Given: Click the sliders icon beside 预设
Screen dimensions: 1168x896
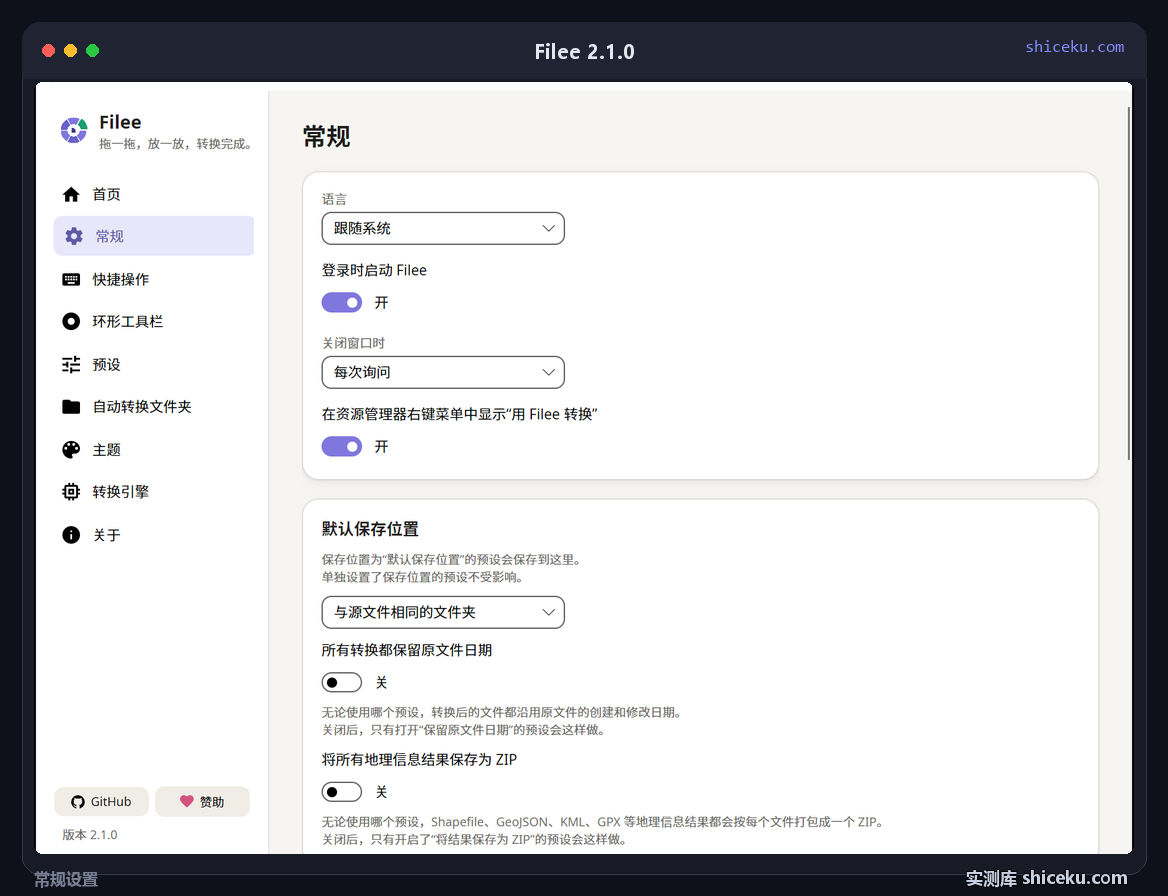Looking at the screenshot, I should (71, 364).
